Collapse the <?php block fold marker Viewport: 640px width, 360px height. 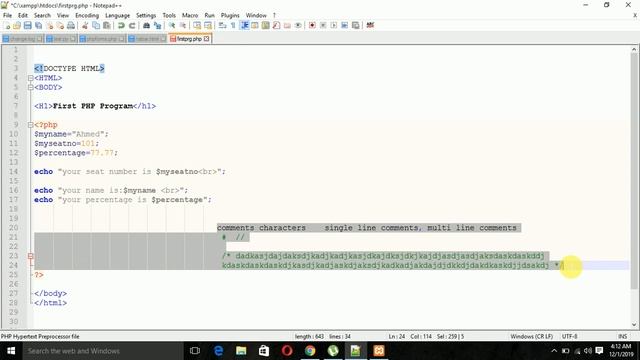[x=31, y=125]
